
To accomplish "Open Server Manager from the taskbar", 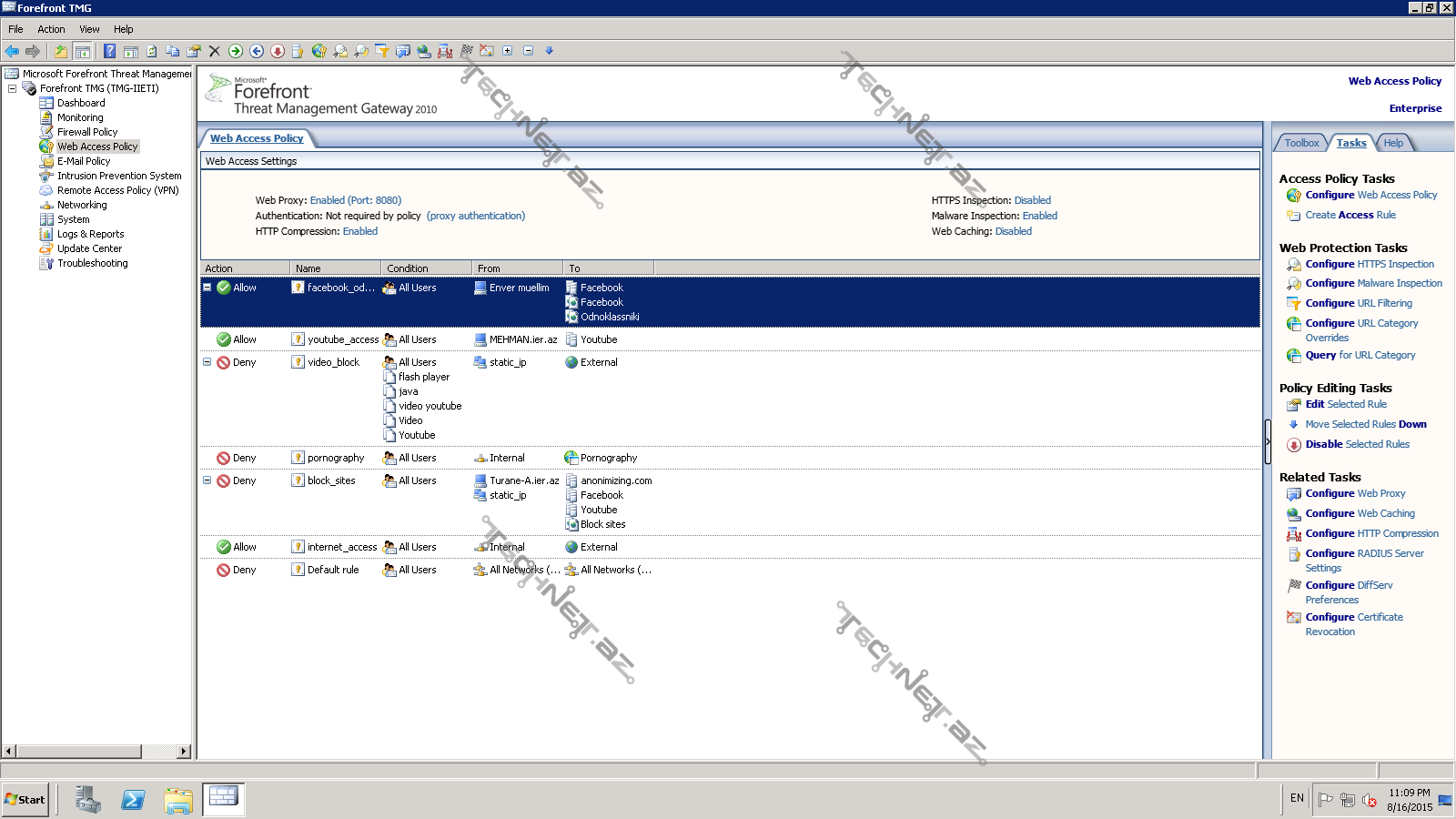I will point(87,800).
